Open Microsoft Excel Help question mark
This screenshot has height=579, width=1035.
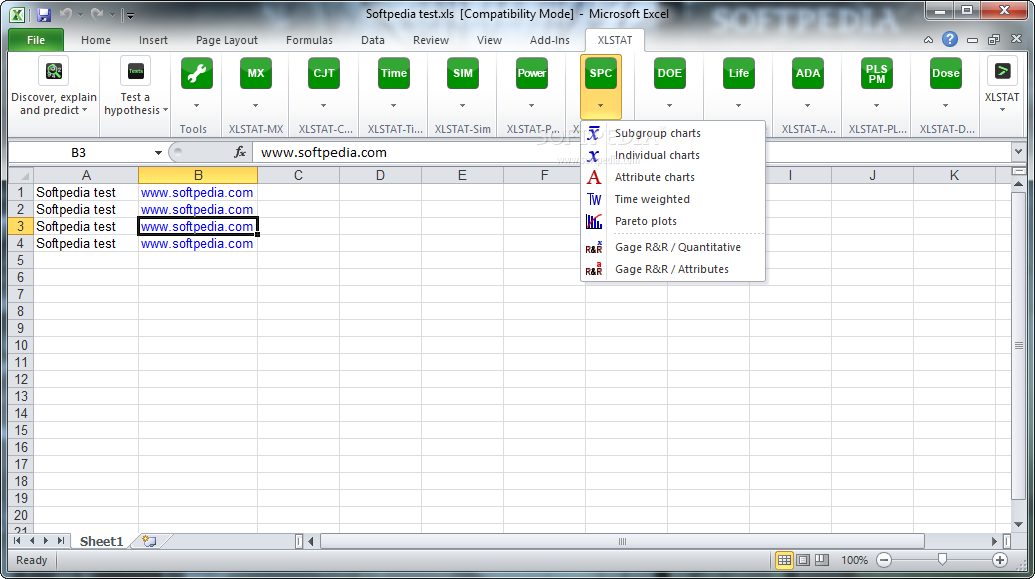pos(949,40)
